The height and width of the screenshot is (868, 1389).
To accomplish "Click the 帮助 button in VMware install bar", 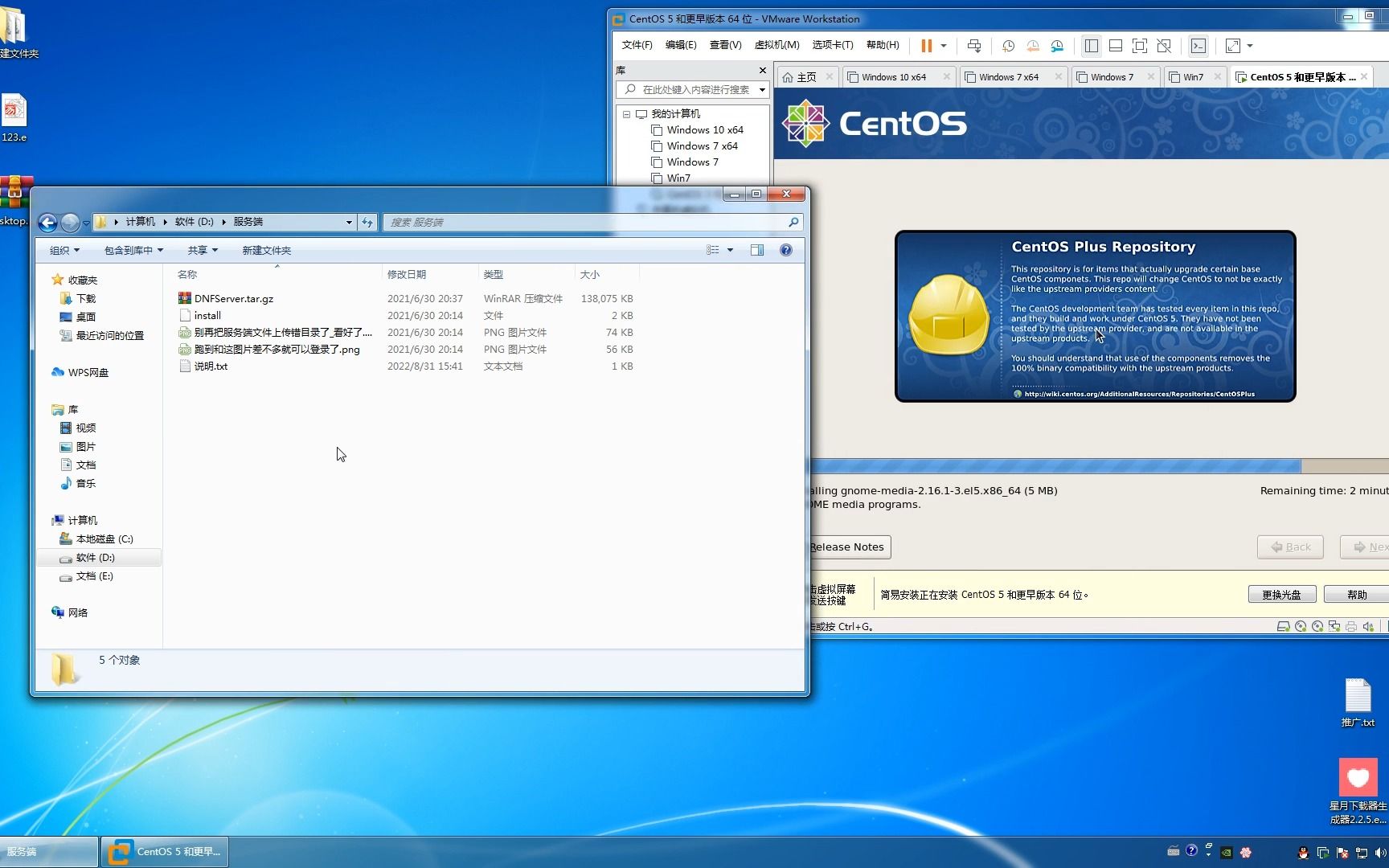I will click(1357, 595).
